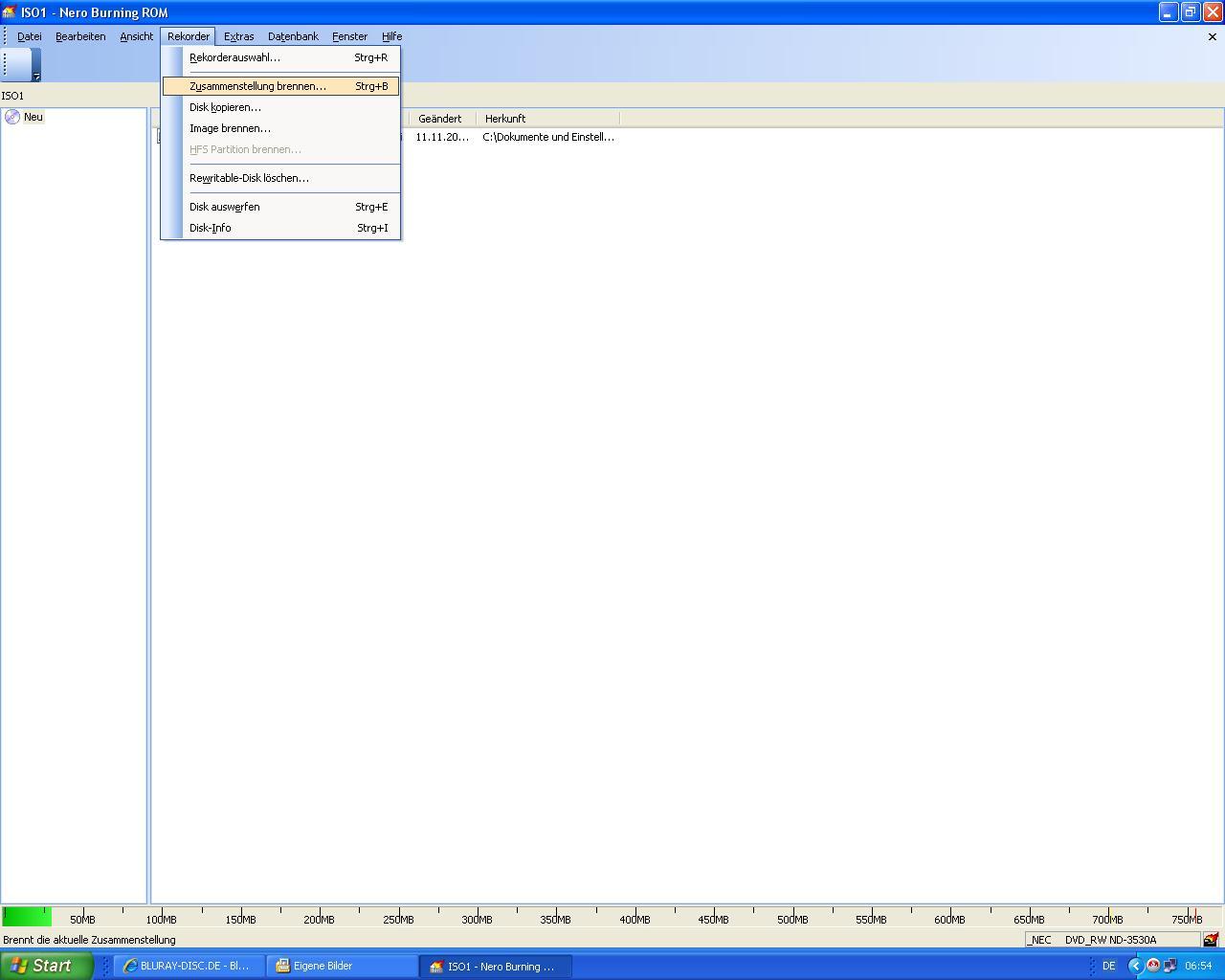Show hidden tray icons arrow
The height and width of the screenshot is (980, 1225).
pos(1136,966)
